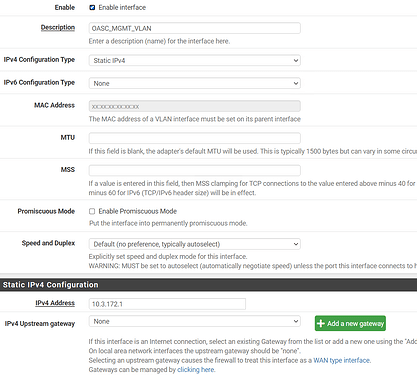Click the plus icon on Add a new gateway

[x=321, y=323]
